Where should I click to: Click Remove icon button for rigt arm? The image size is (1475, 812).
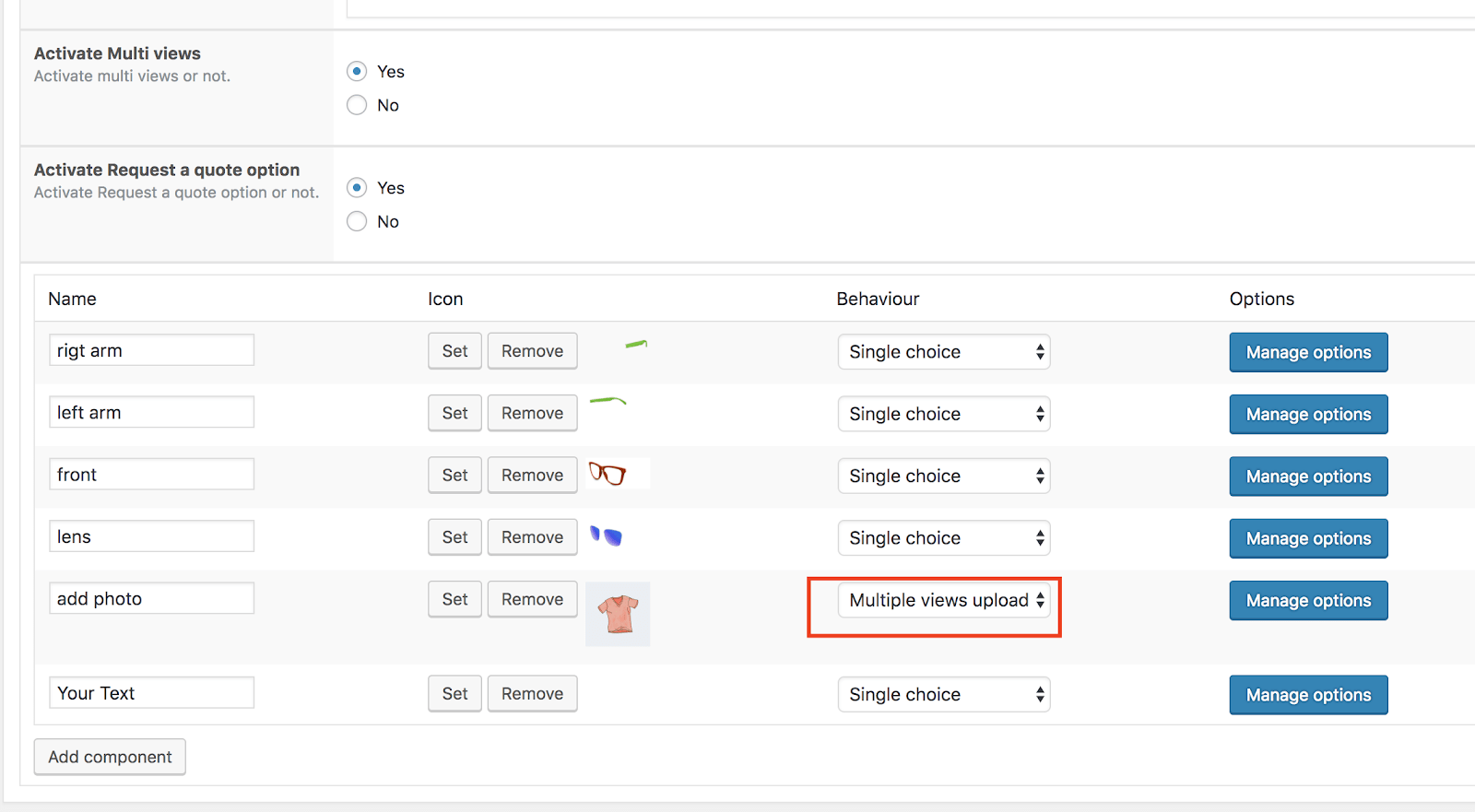coord(532,351)
